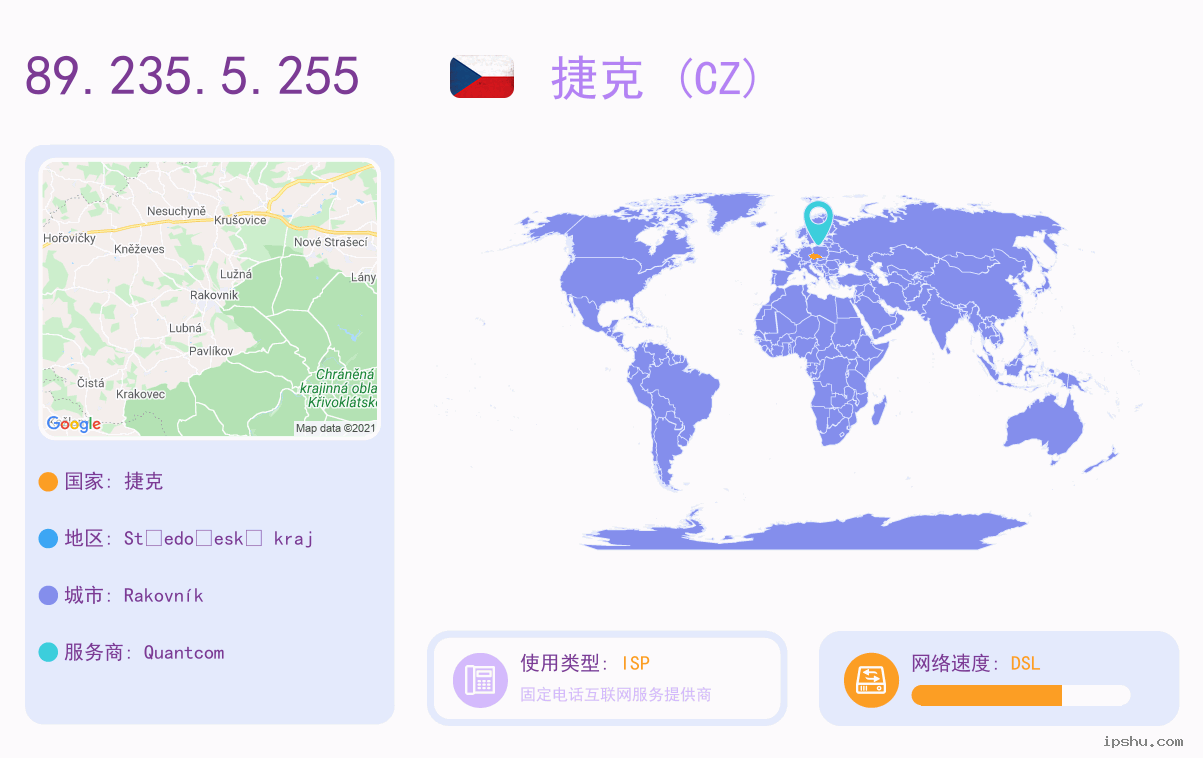Click the Czech Republic flag icon

tap(482, 77)
